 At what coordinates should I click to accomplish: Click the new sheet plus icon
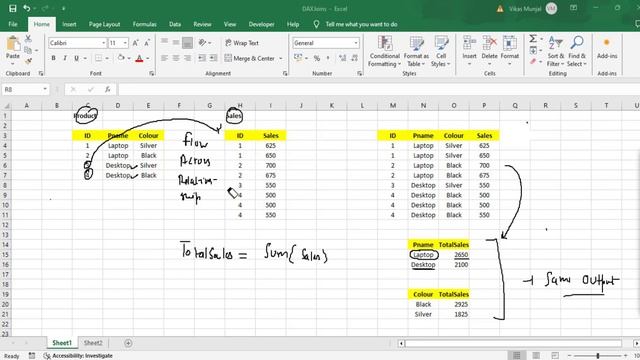[x=128, y=343]
